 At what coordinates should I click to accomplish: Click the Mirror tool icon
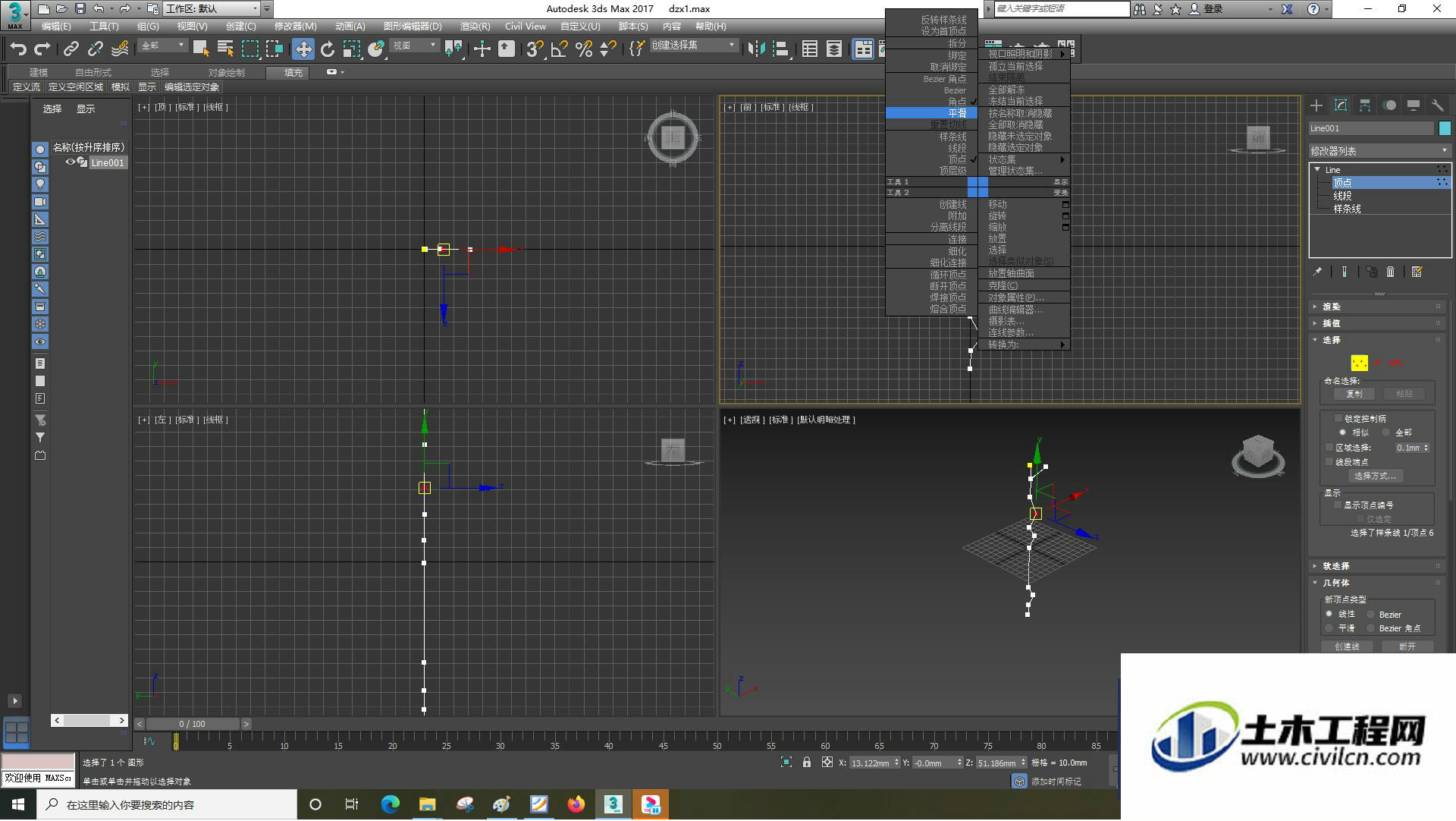tap(756, 49)
